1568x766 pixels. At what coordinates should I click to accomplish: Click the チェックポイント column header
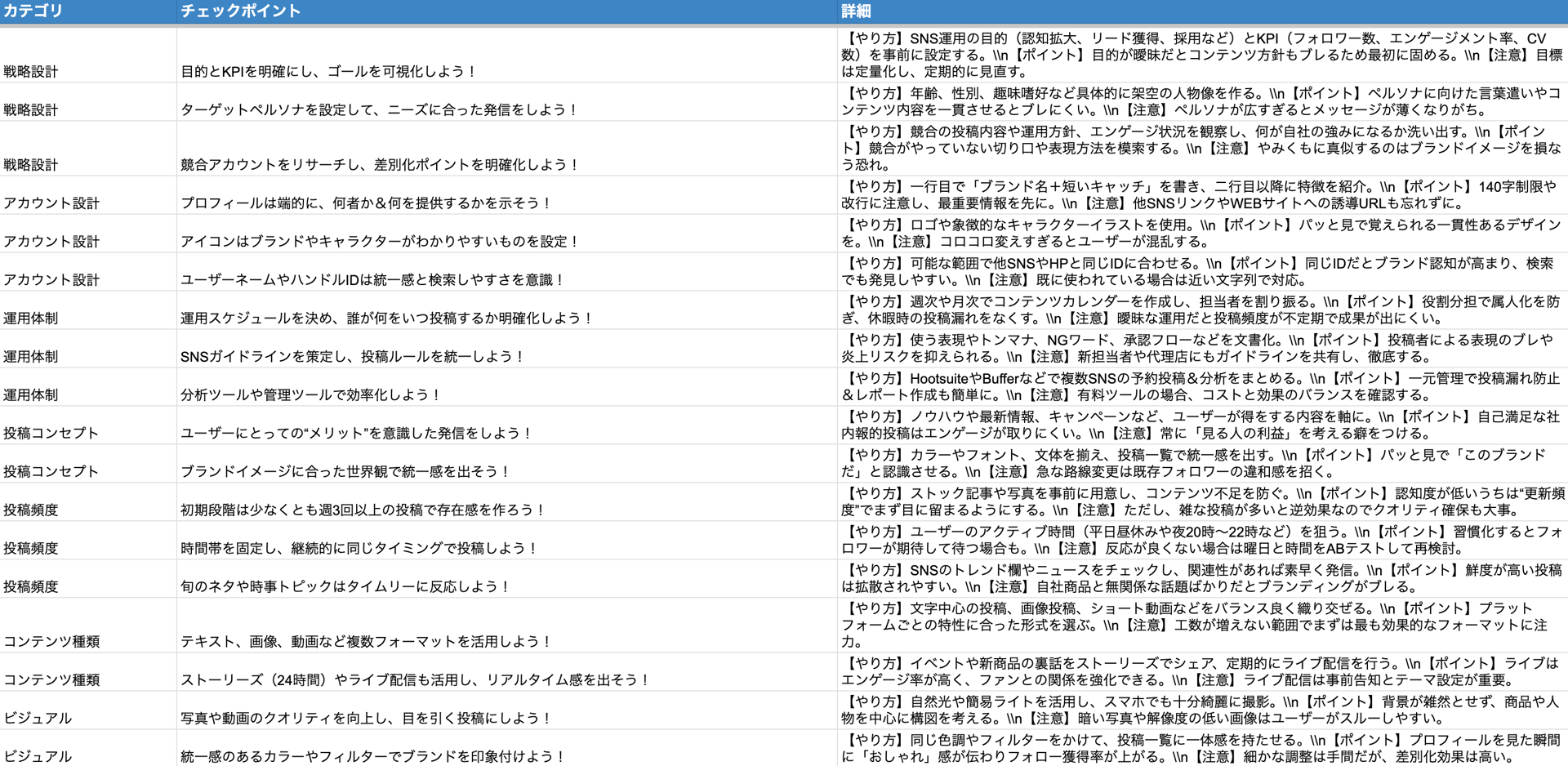[507, 11]
